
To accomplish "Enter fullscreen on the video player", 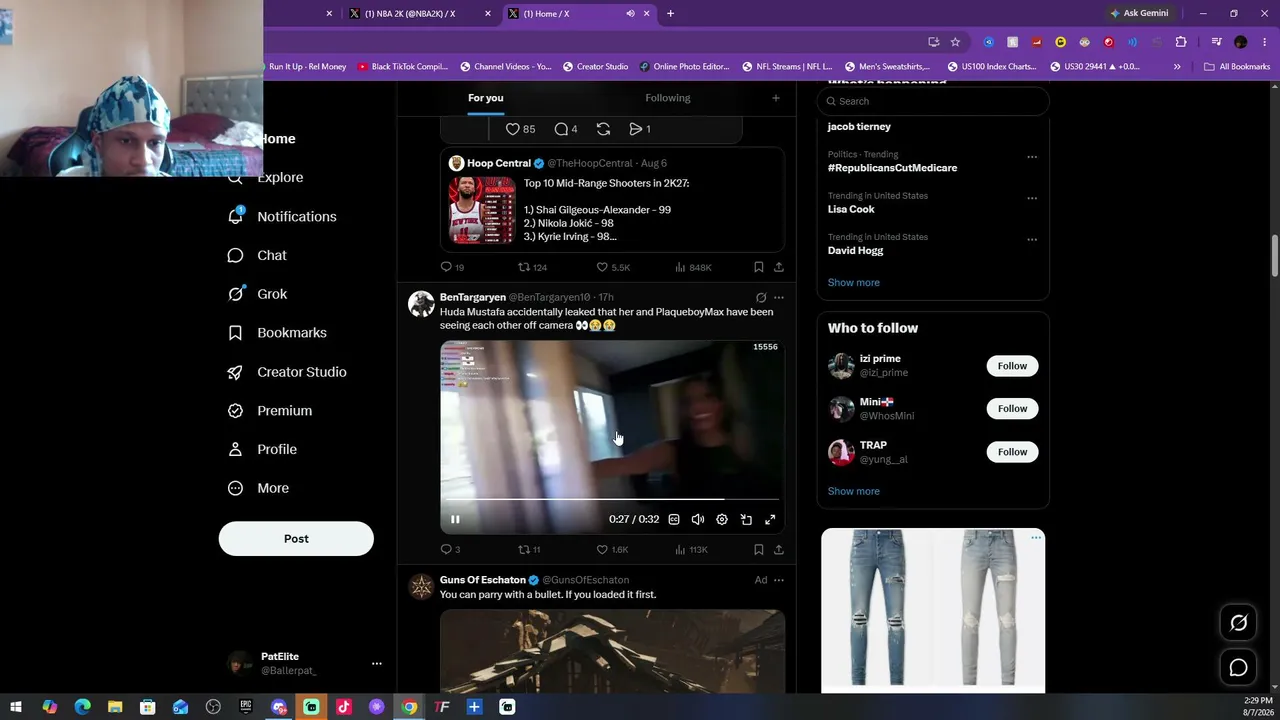I will [770, 519].
